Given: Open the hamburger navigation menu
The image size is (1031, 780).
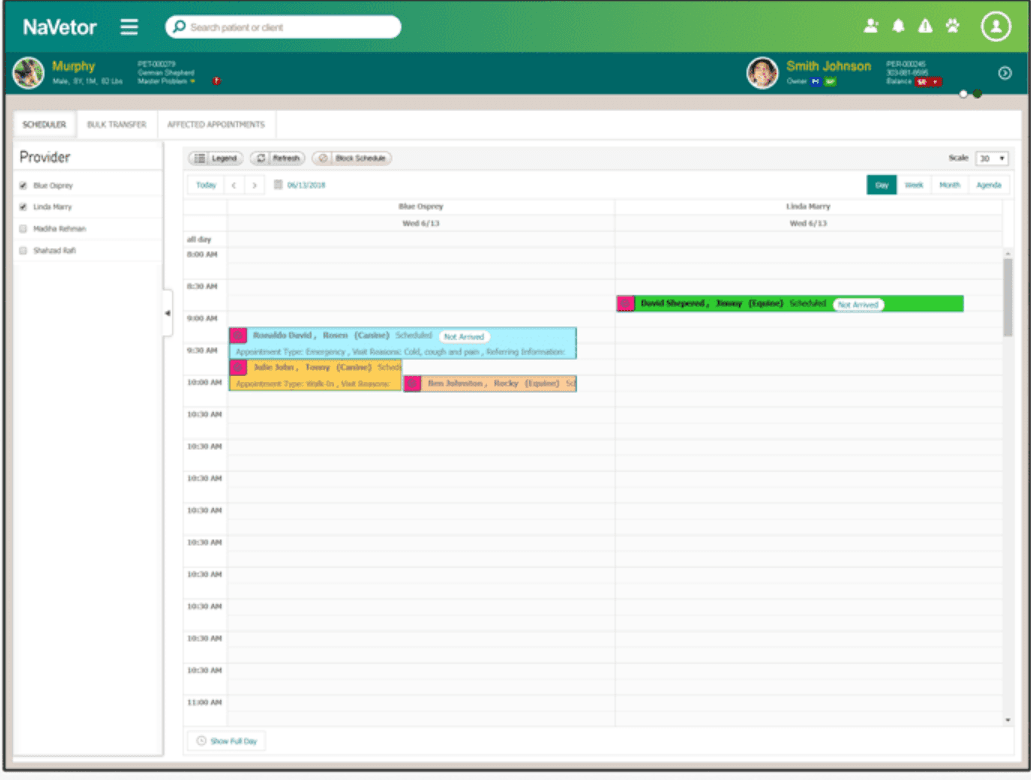Looking at the screenshot, I should [x=129, y=27].
